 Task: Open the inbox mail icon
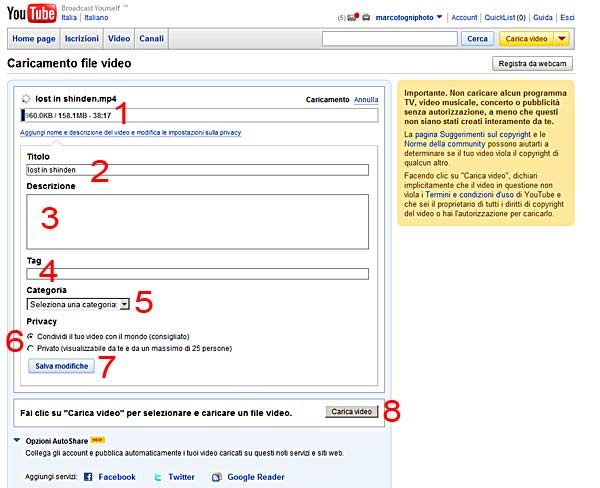tap(352, 17)
